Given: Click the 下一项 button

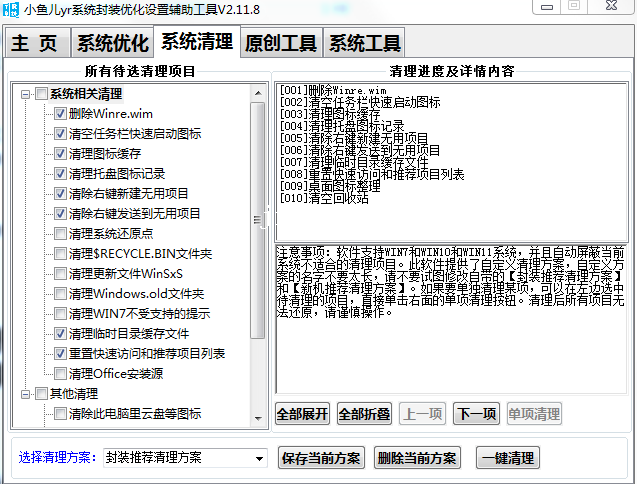Looking at the screenshot, I should click(476, 414).
